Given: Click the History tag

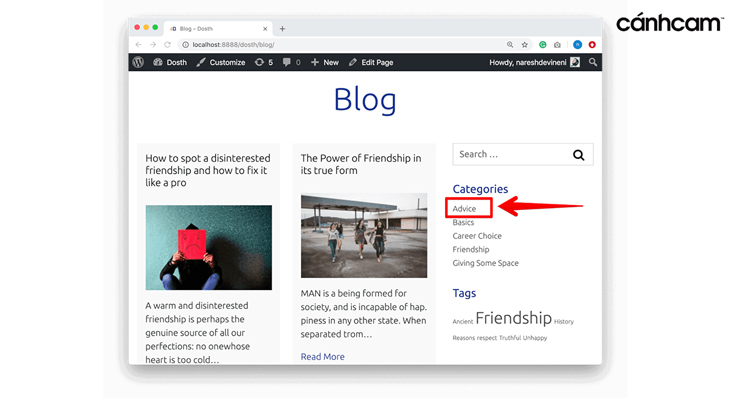Looking at the screenshot, I should click(x=564, y=322).
